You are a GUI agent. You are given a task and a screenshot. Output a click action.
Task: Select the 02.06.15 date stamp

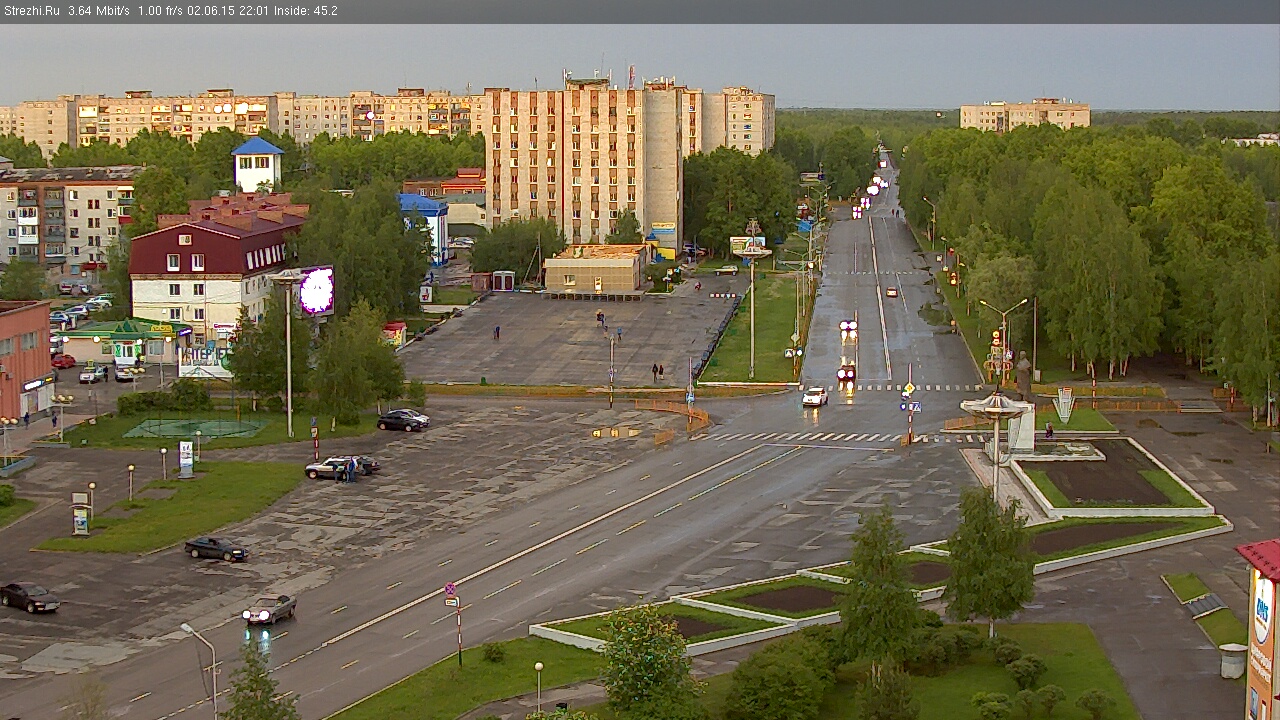click(211, 11)
